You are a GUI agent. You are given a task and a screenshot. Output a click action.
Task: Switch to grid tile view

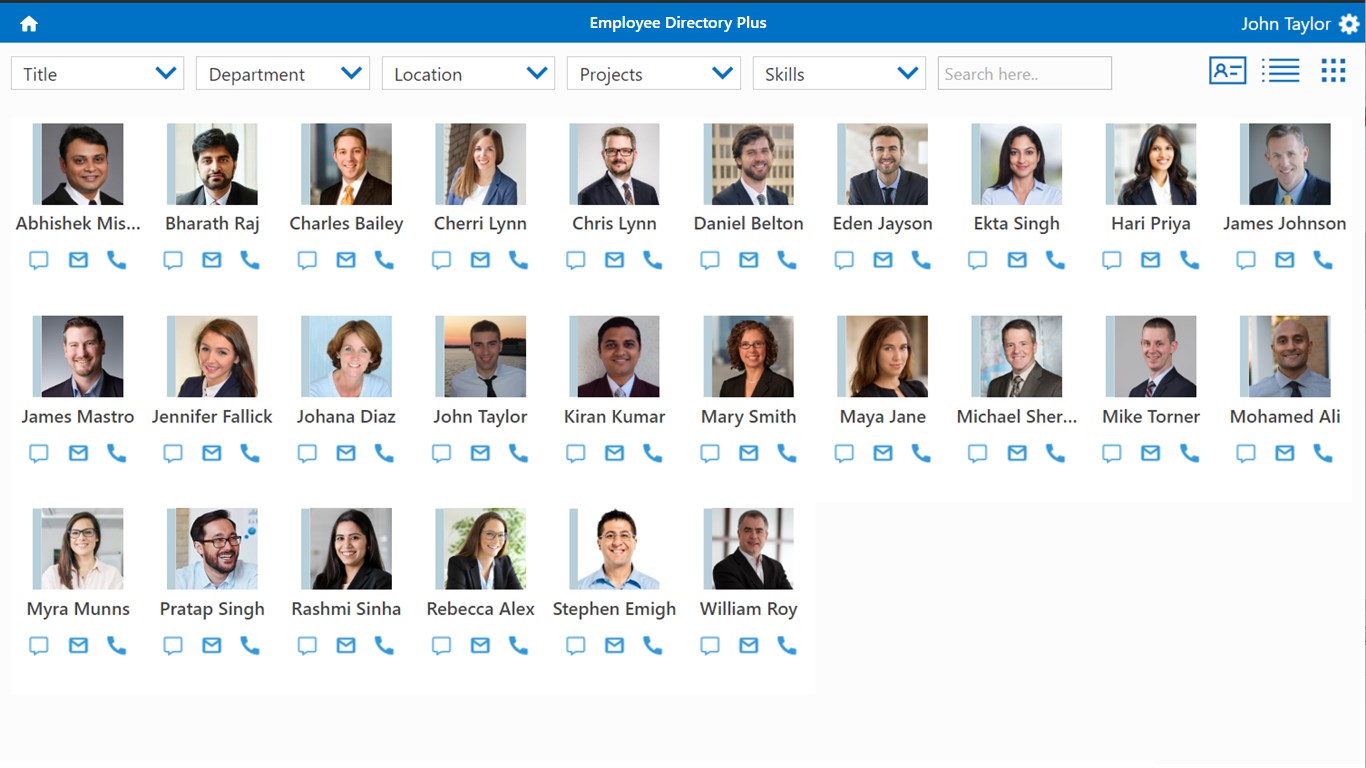(x=1333, y=71)
